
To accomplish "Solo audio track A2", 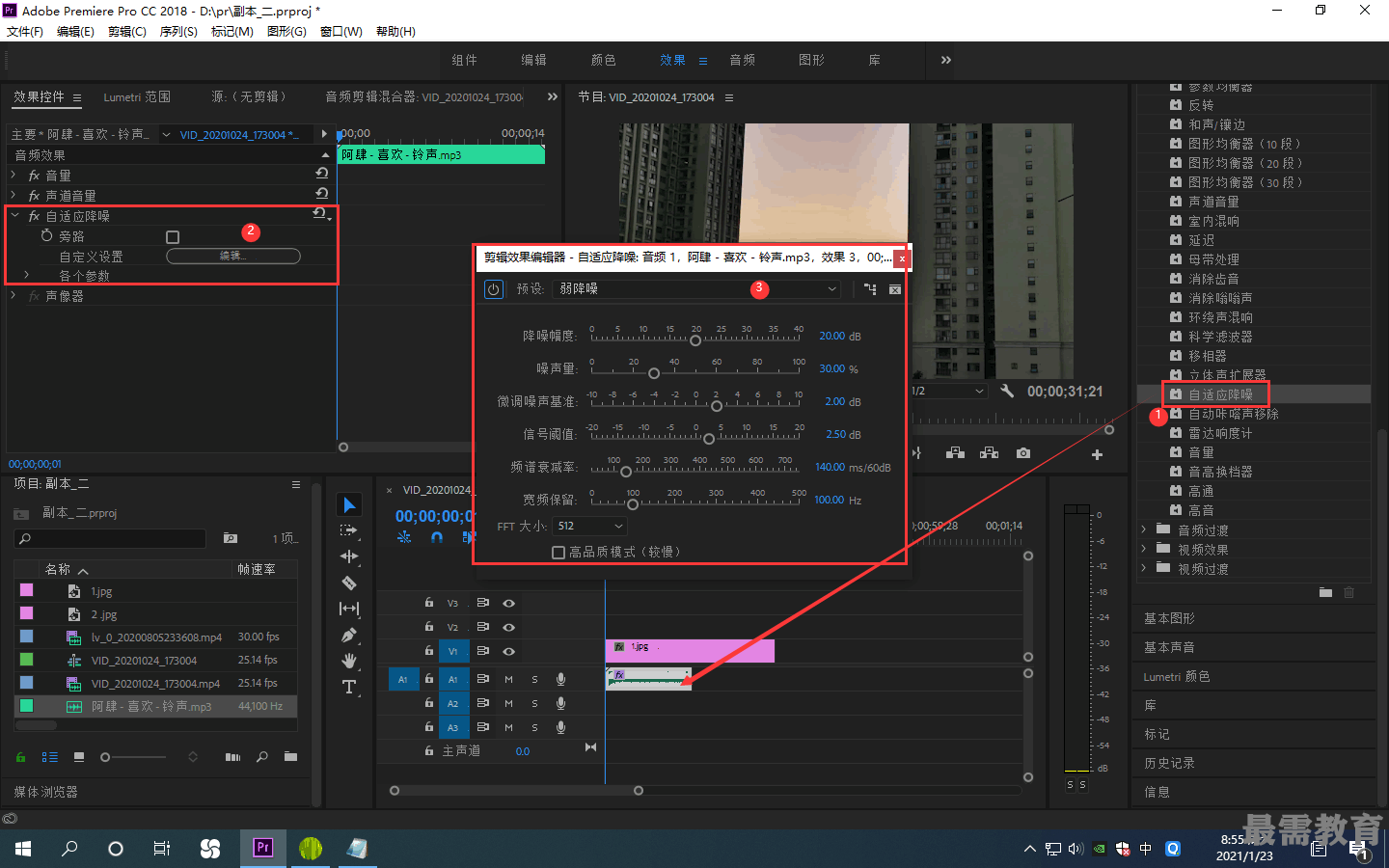I will coord(534,703).
